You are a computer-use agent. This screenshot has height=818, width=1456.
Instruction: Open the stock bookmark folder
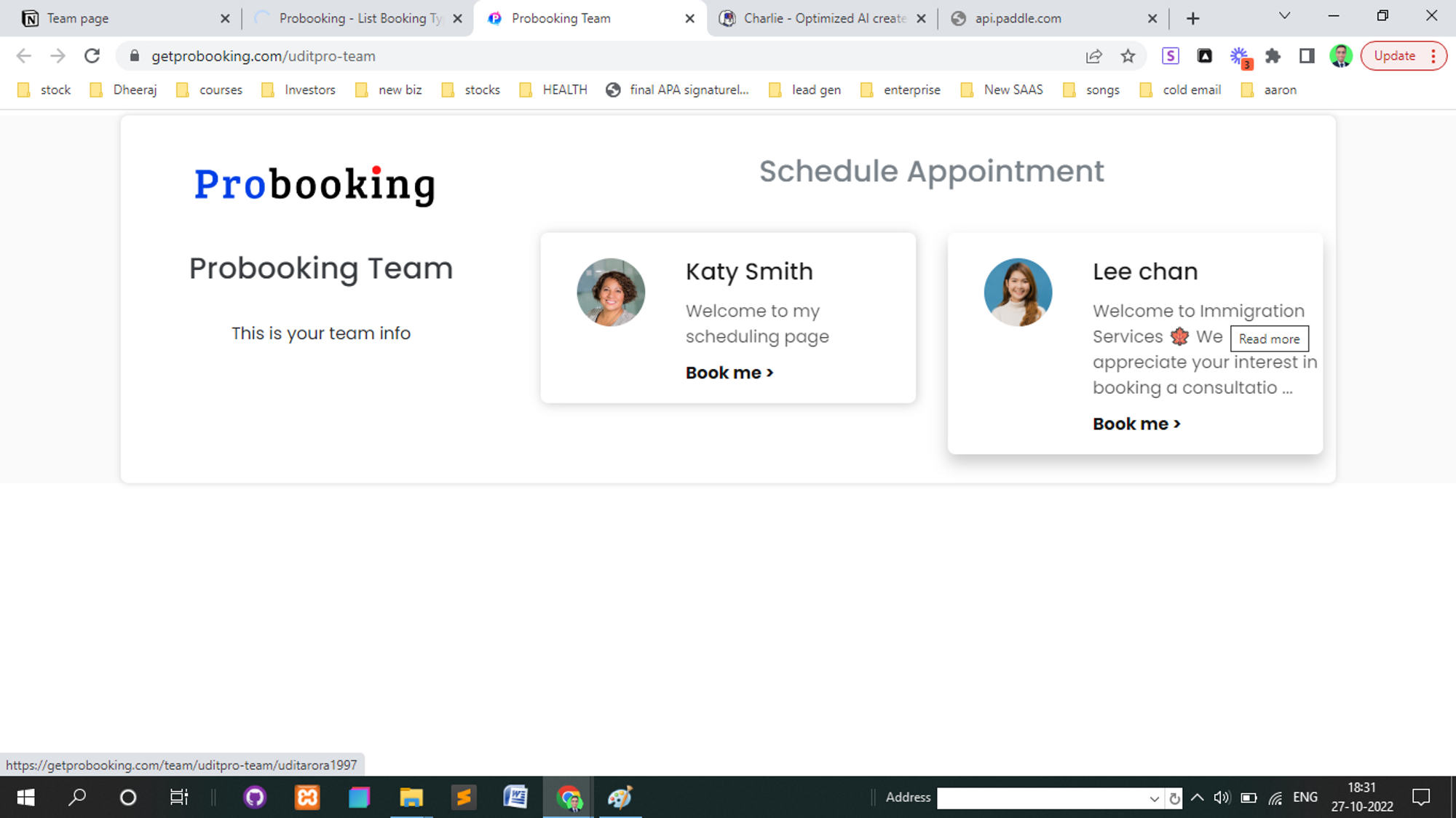(44, 90)
